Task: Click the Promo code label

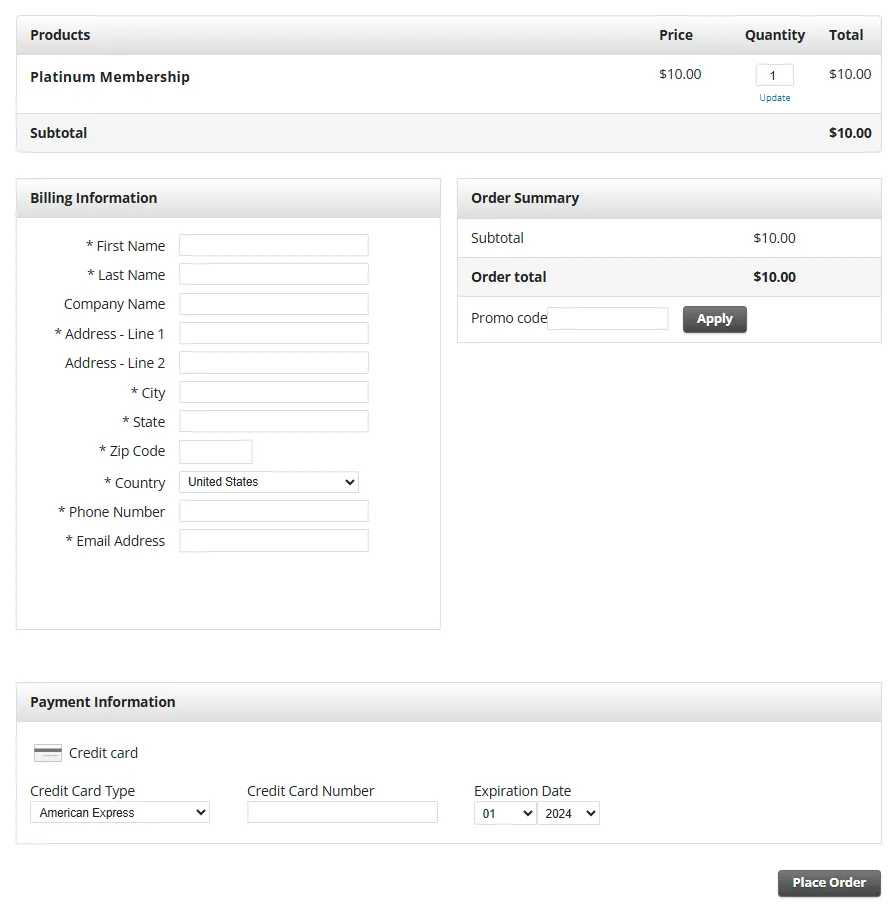Action: 509,318
